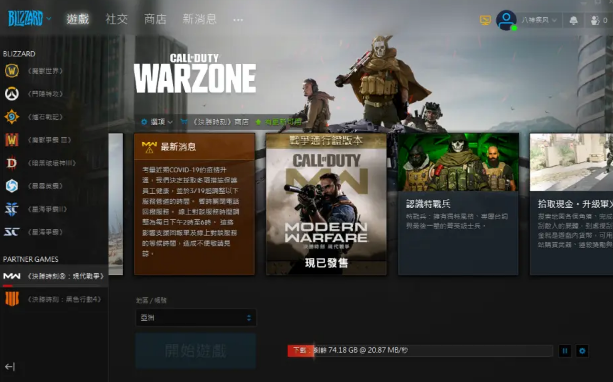Select Heroes of the Storm icon
Screen dimensions: 613x382
(12, 186)
